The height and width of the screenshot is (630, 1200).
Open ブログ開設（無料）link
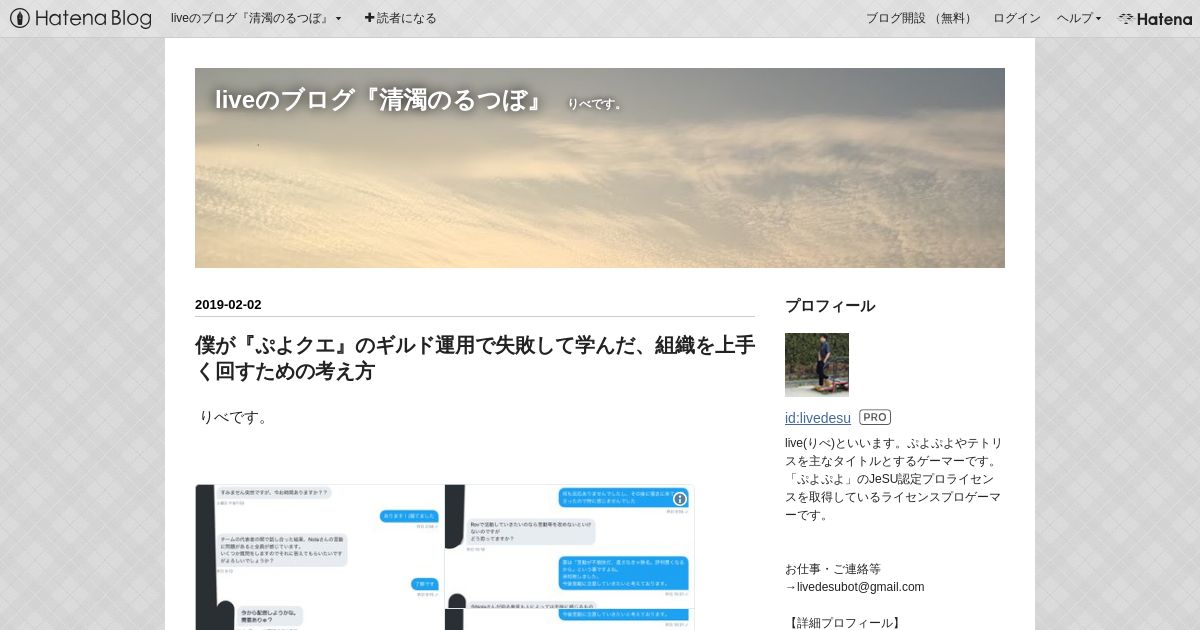tap(920, 18)
